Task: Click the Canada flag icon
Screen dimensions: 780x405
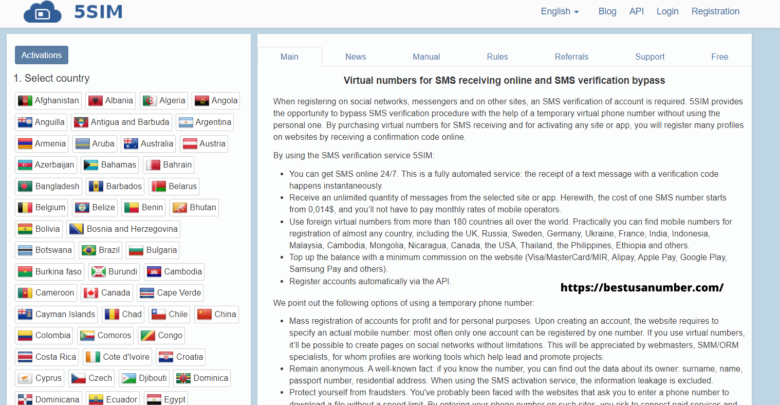Action: pos(91,293)
